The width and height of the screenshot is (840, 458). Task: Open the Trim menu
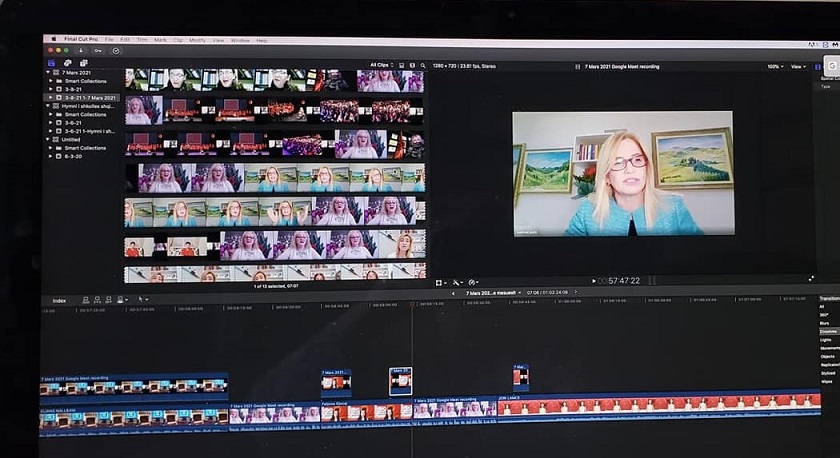[x=142, y=40]
